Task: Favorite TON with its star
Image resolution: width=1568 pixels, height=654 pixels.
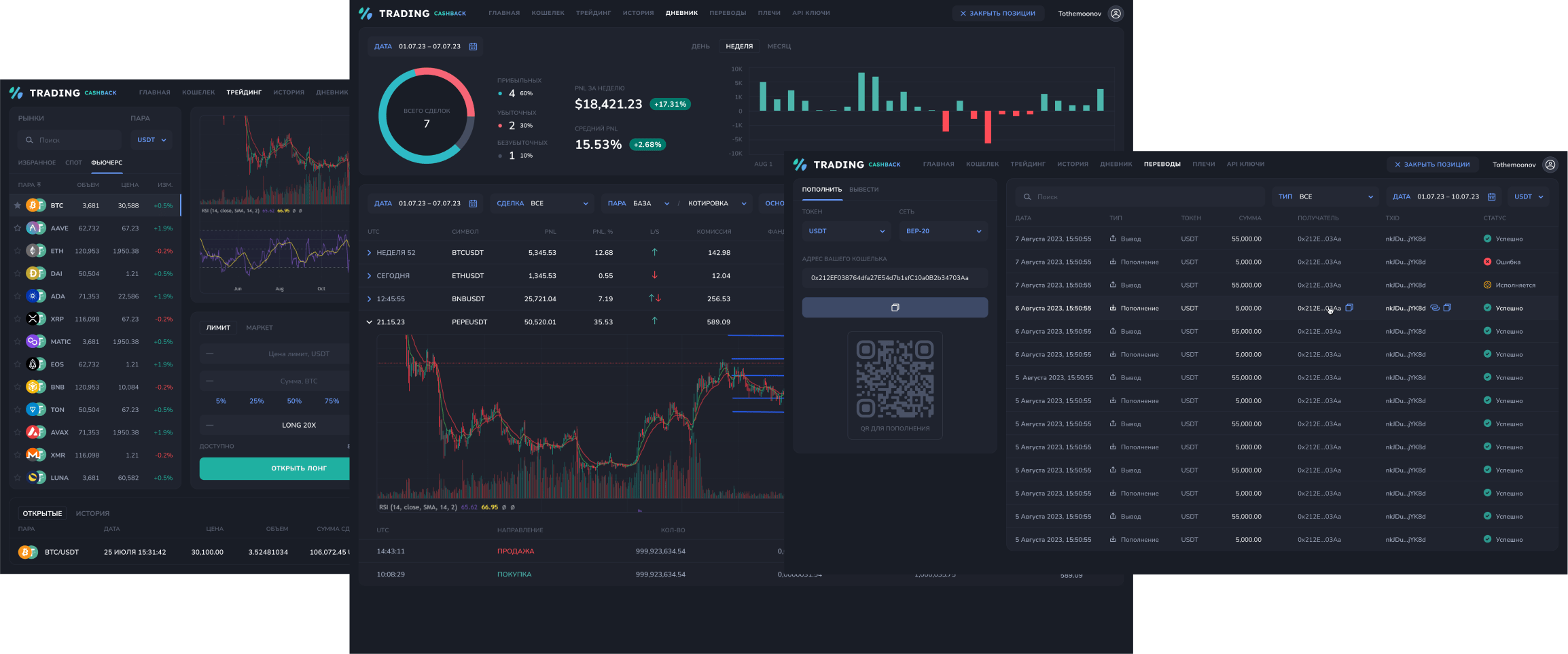Action: pos(18,409)
